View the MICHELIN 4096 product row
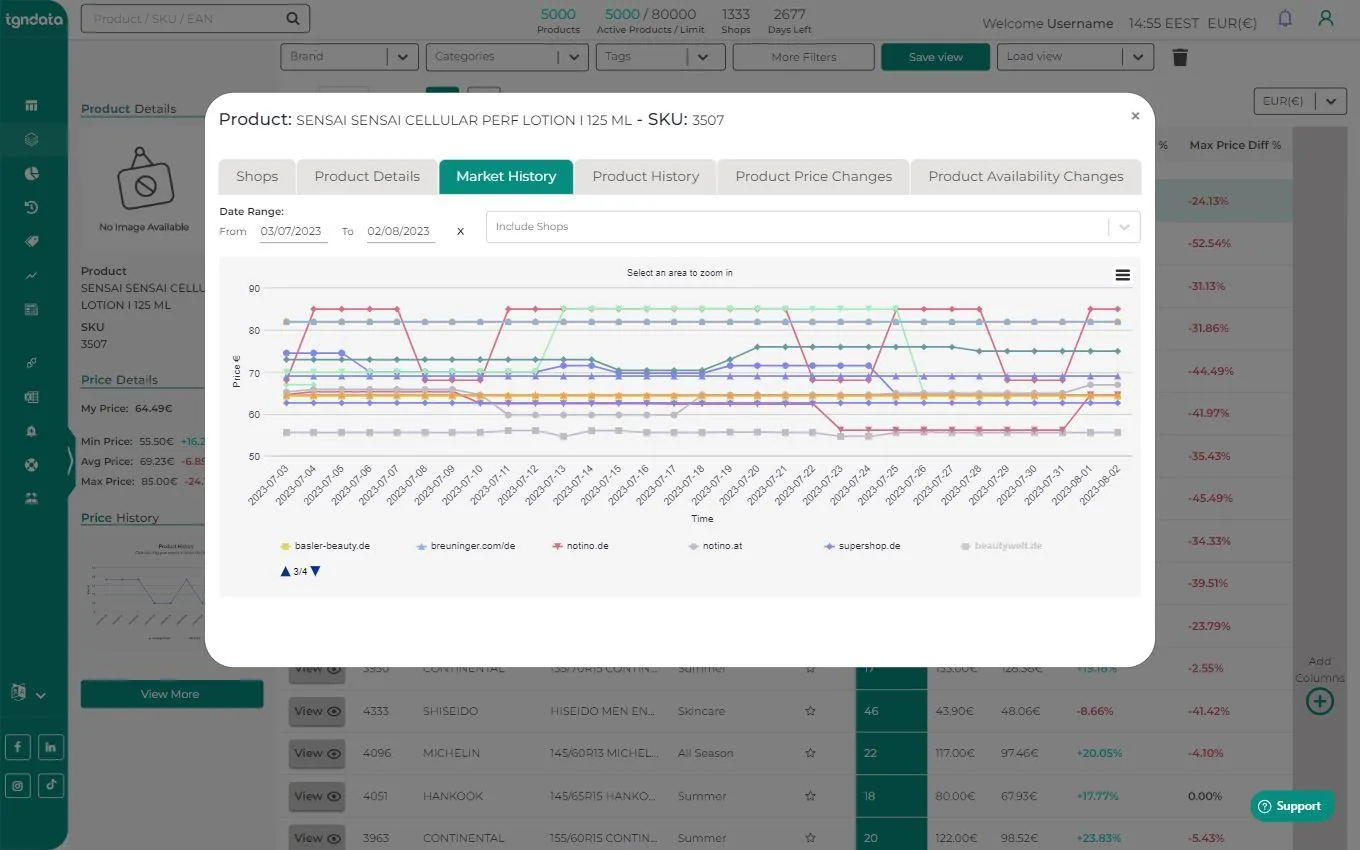This screenshot has width=1360, height=850. pos(317,753)
